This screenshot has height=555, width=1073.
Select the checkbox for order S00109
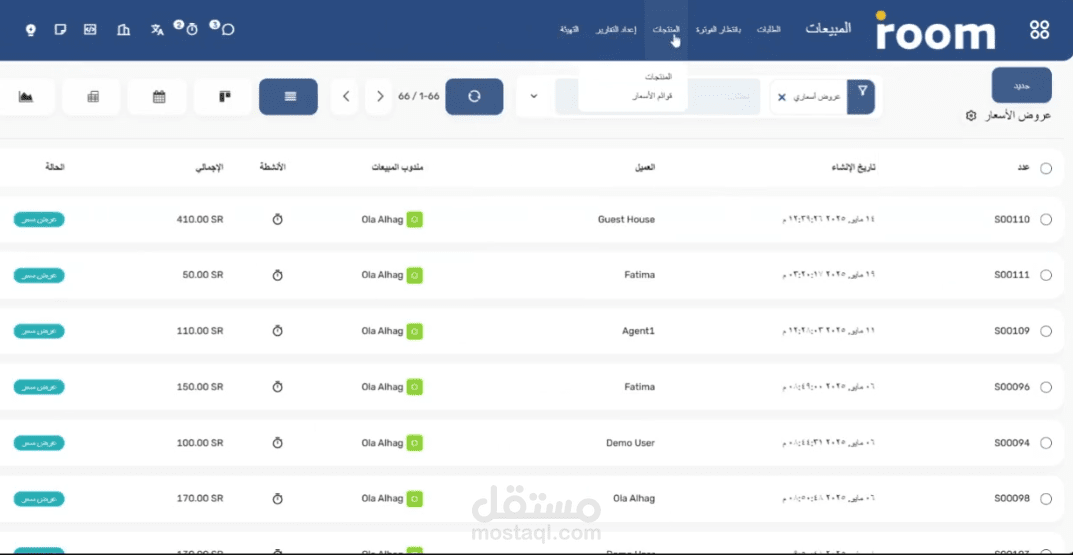[1046, 331]
